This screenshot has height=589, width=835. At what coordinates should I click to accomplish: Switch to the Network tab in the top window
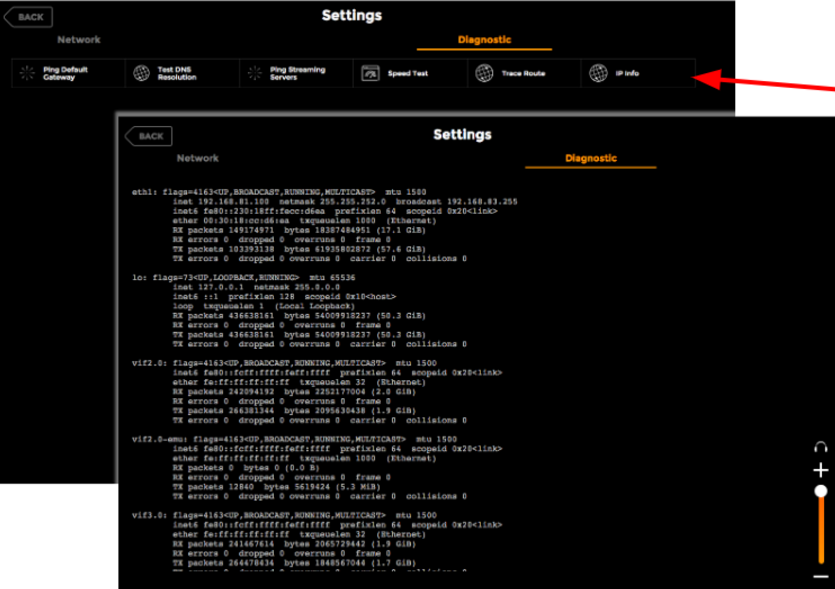tap(78, 40)
